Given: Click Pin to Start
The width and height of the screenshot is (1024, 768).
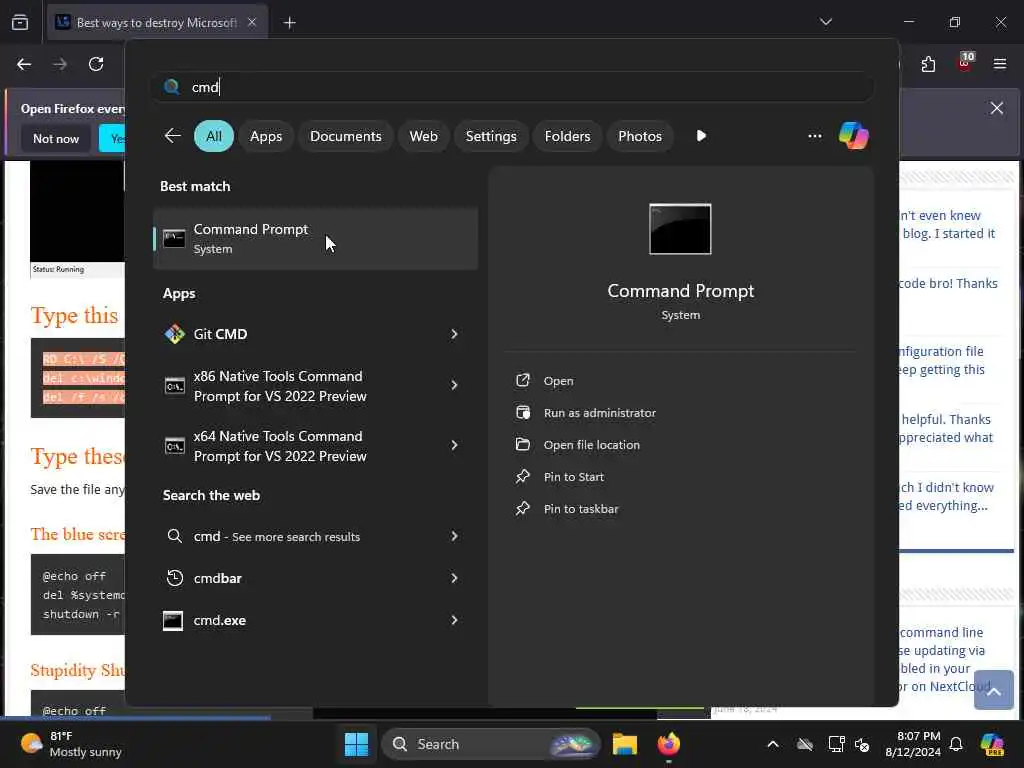Looking at the screenshot, I should [573, 477].
